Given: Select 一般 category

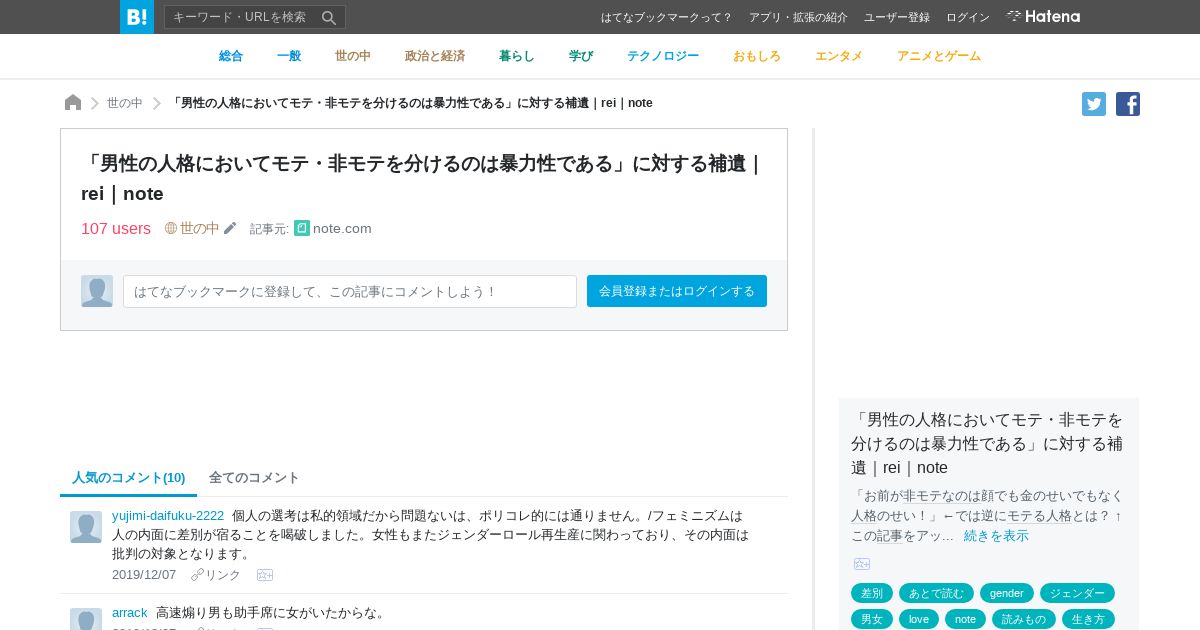Looking at the screenshot, I should pyautogui.click(x=289, y=56).
